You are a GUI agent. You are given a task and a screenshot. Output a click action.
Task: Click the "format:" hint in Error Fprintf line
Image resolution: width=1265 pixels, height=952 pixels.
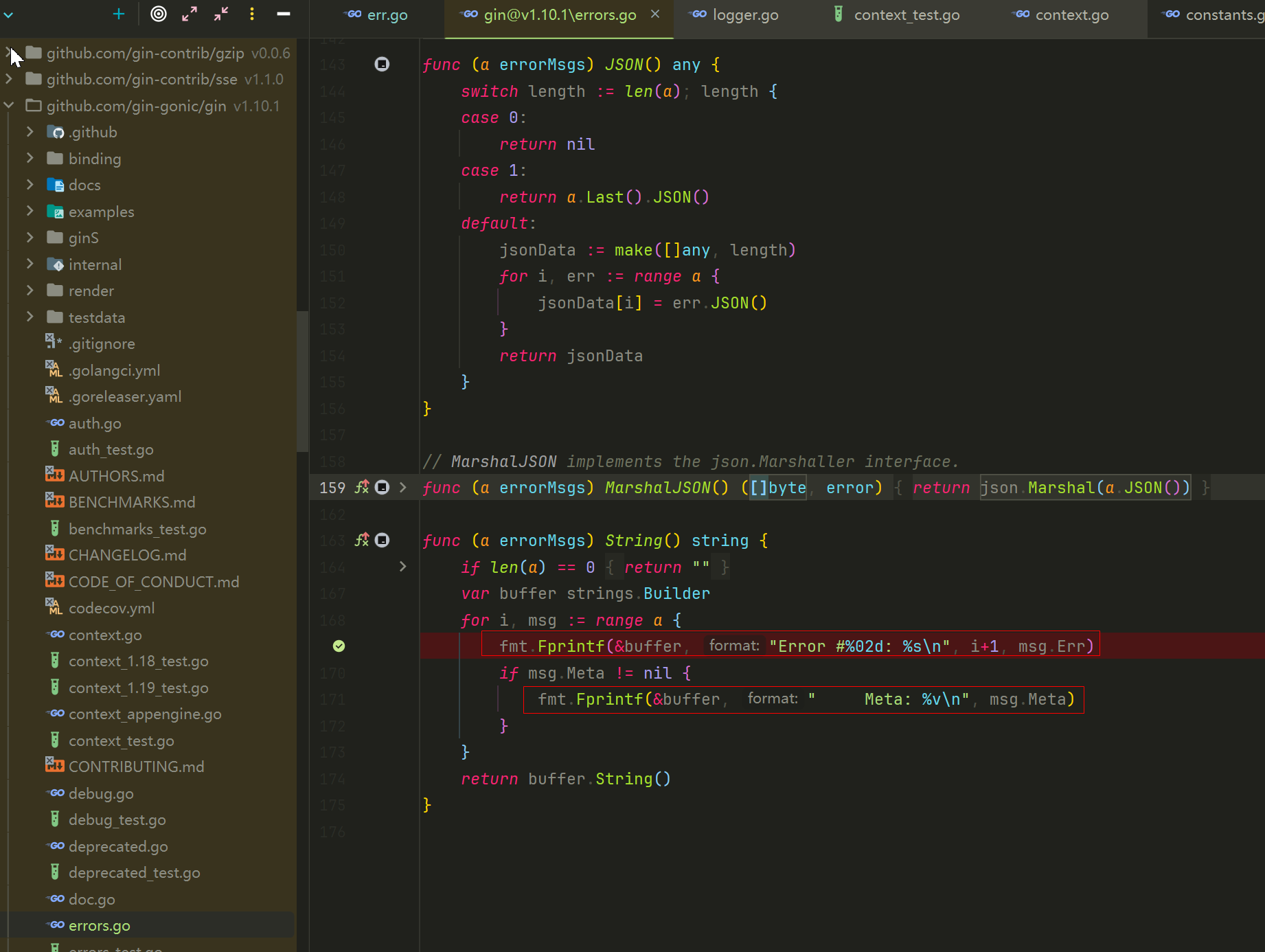[733, 646]
